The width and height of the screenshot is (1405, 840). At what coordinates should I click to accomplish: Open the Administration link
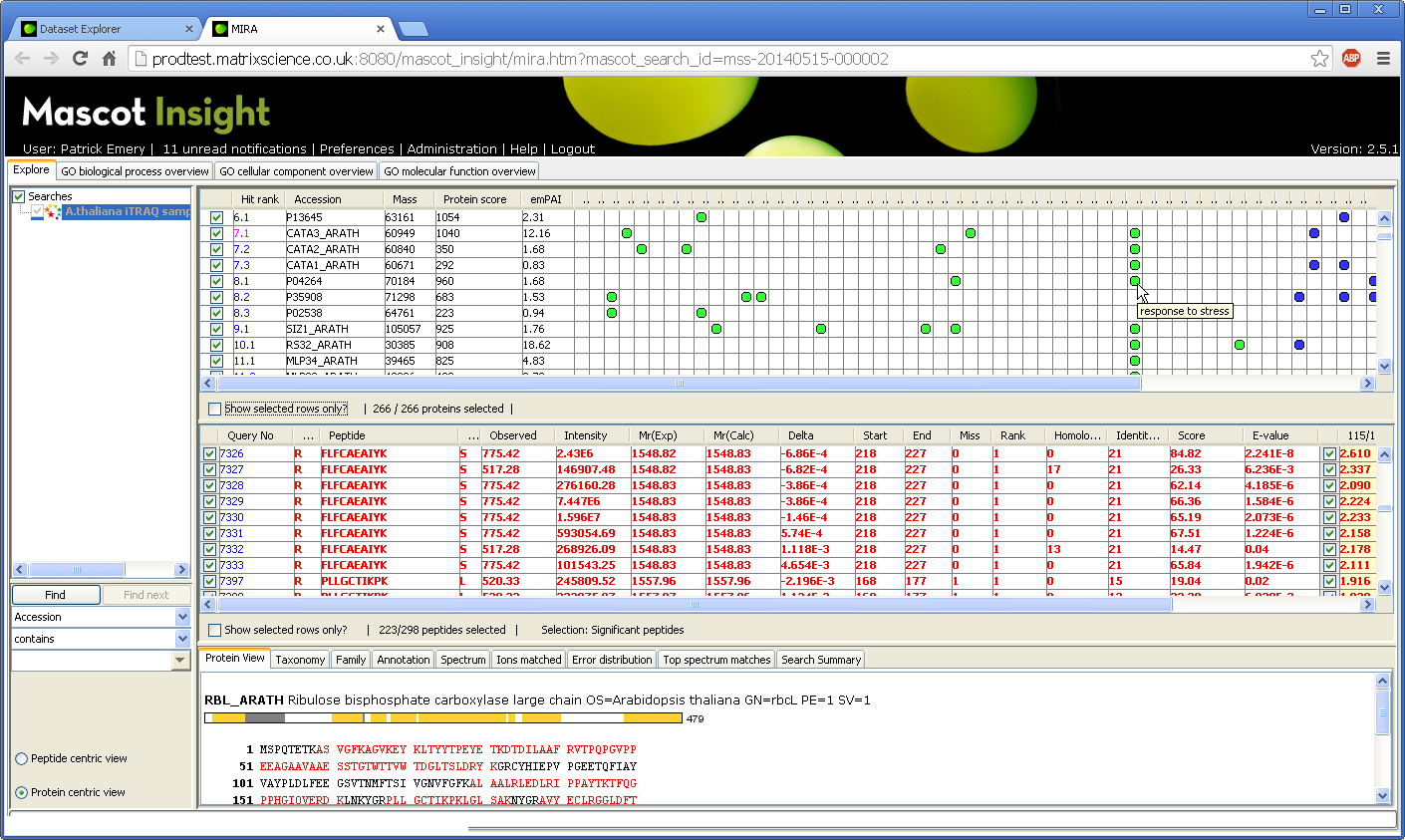point(451,148)
